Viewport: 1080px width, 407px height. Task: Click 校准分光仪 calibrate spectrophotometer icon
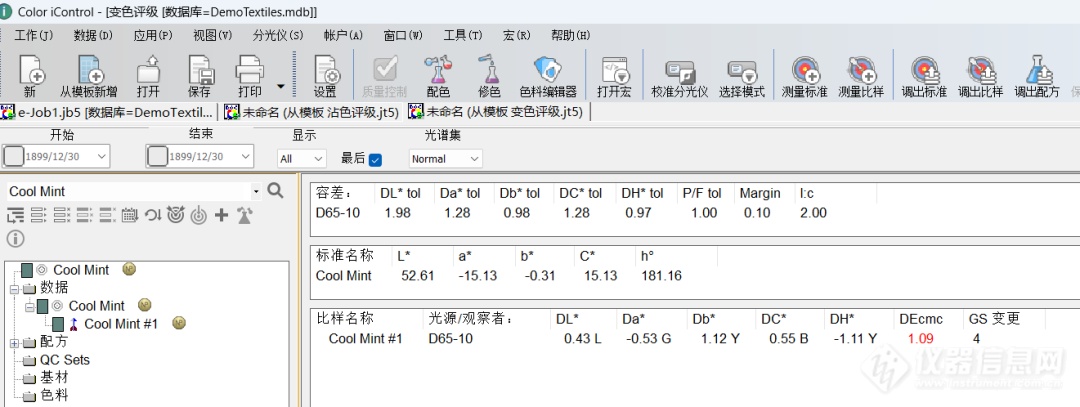[x=680, y=76]
